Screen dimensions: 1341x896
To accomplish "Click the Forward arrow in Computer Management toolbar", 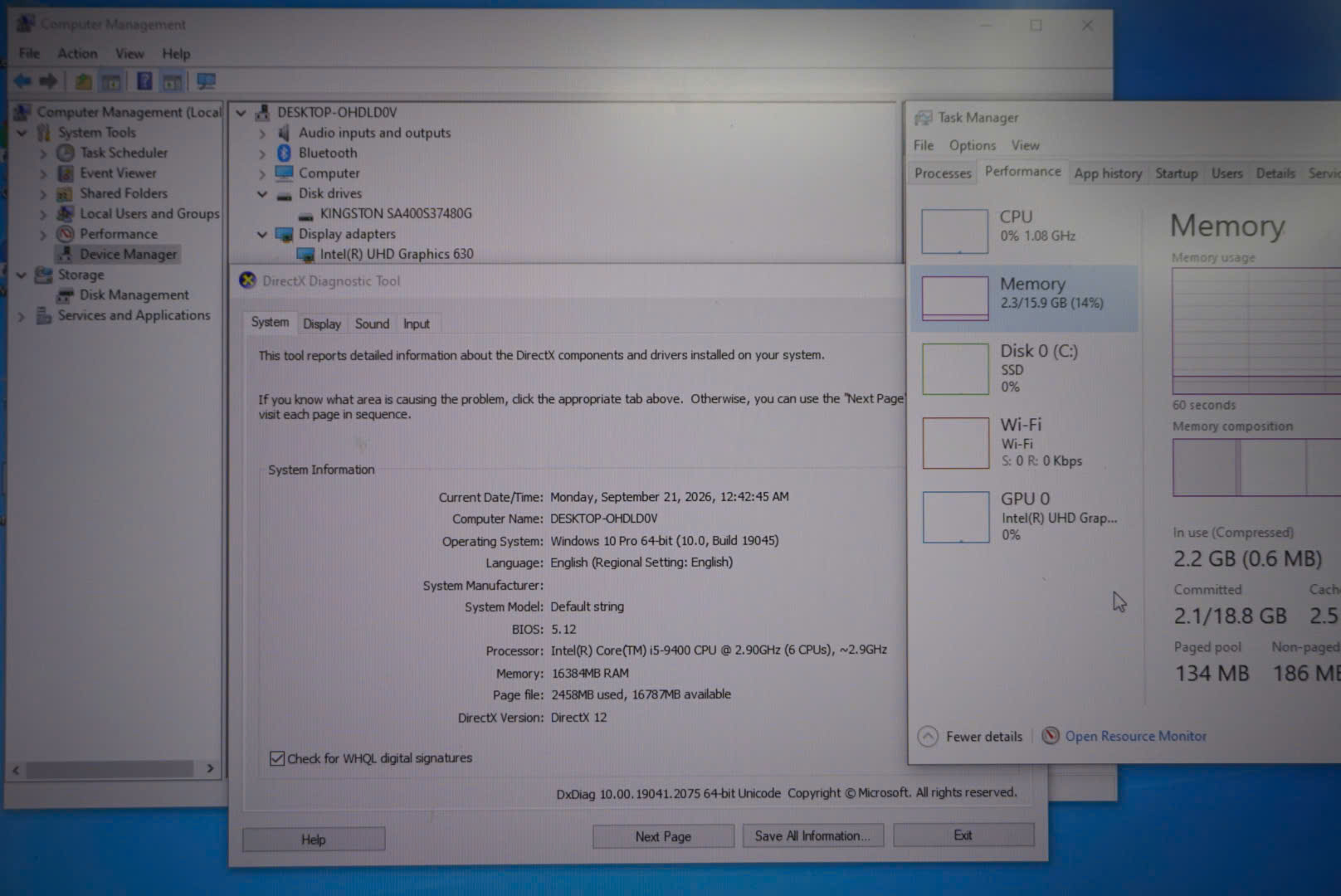I will point(48,80).
